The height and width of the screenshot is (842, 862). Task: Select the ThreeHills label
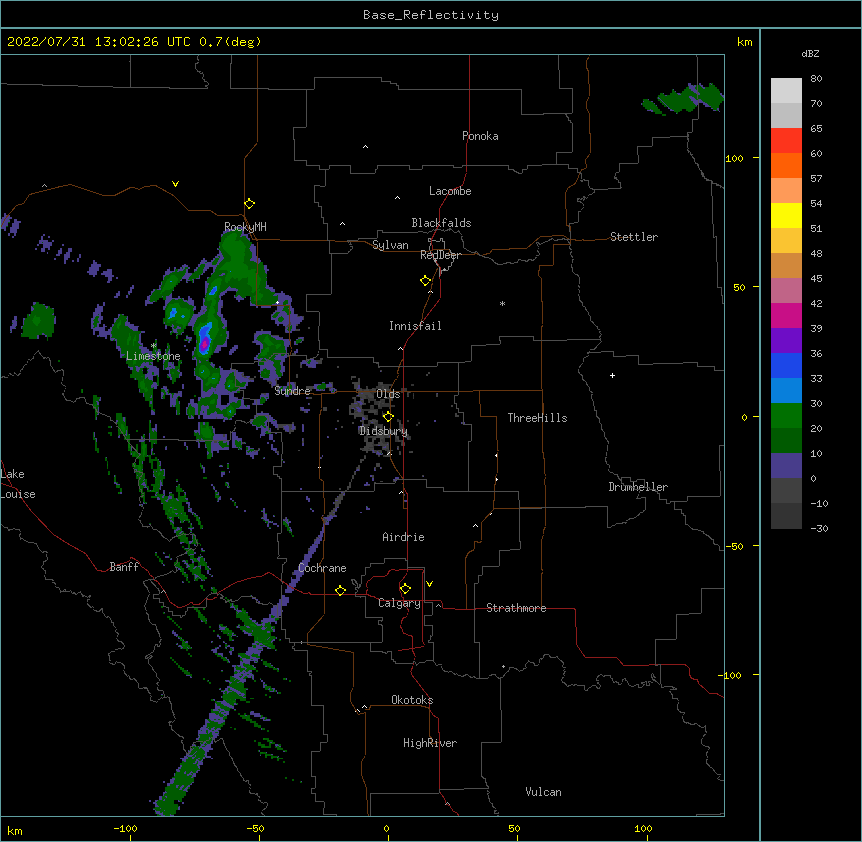coord(537,418)
